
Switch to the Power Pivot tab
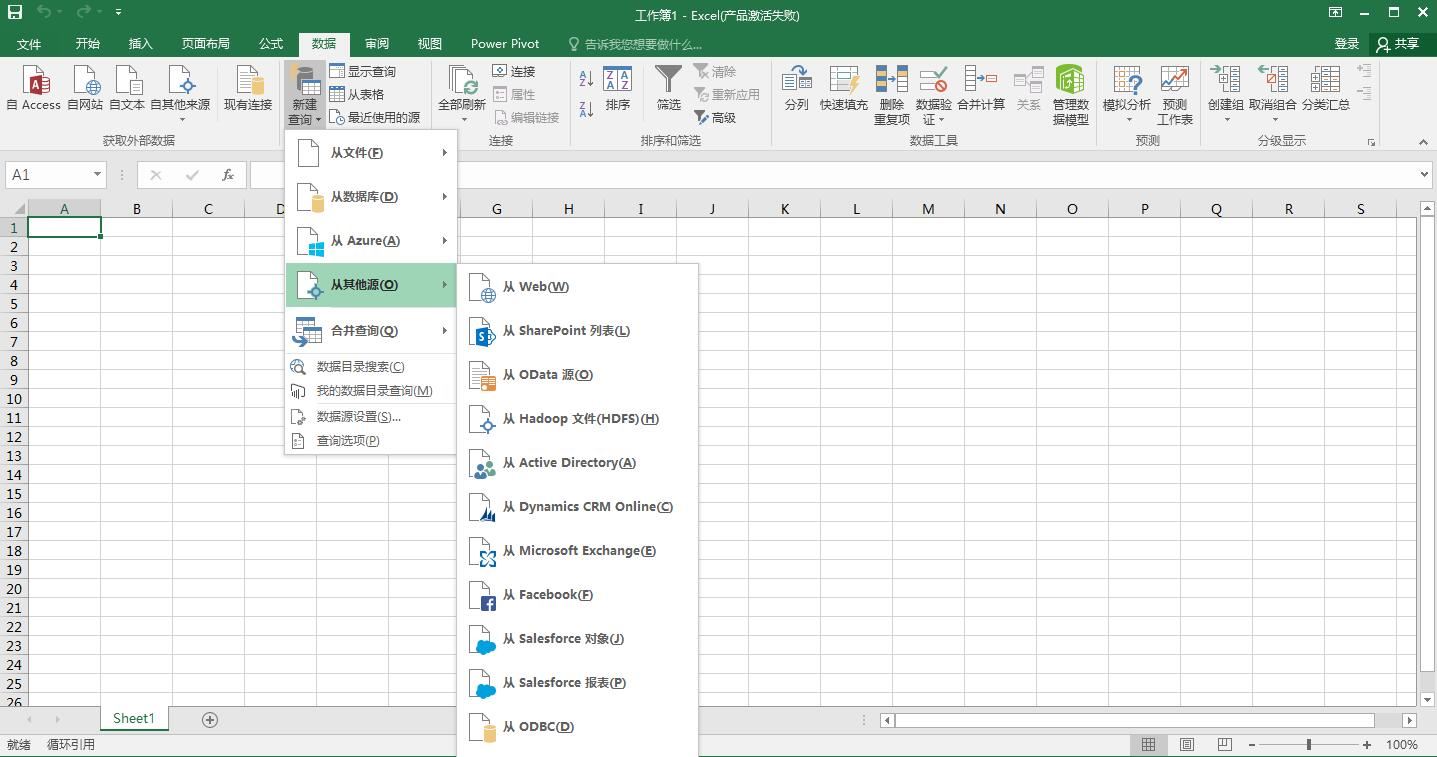pos(505,44)
